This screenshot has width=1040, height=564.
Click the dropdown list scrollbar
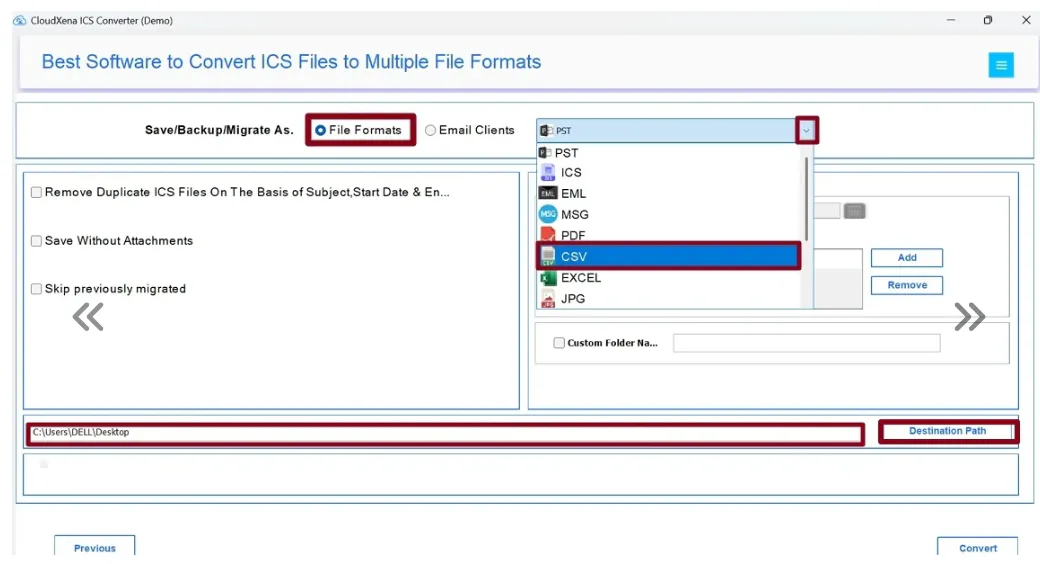pyautogui.click(x=807, y=199)
